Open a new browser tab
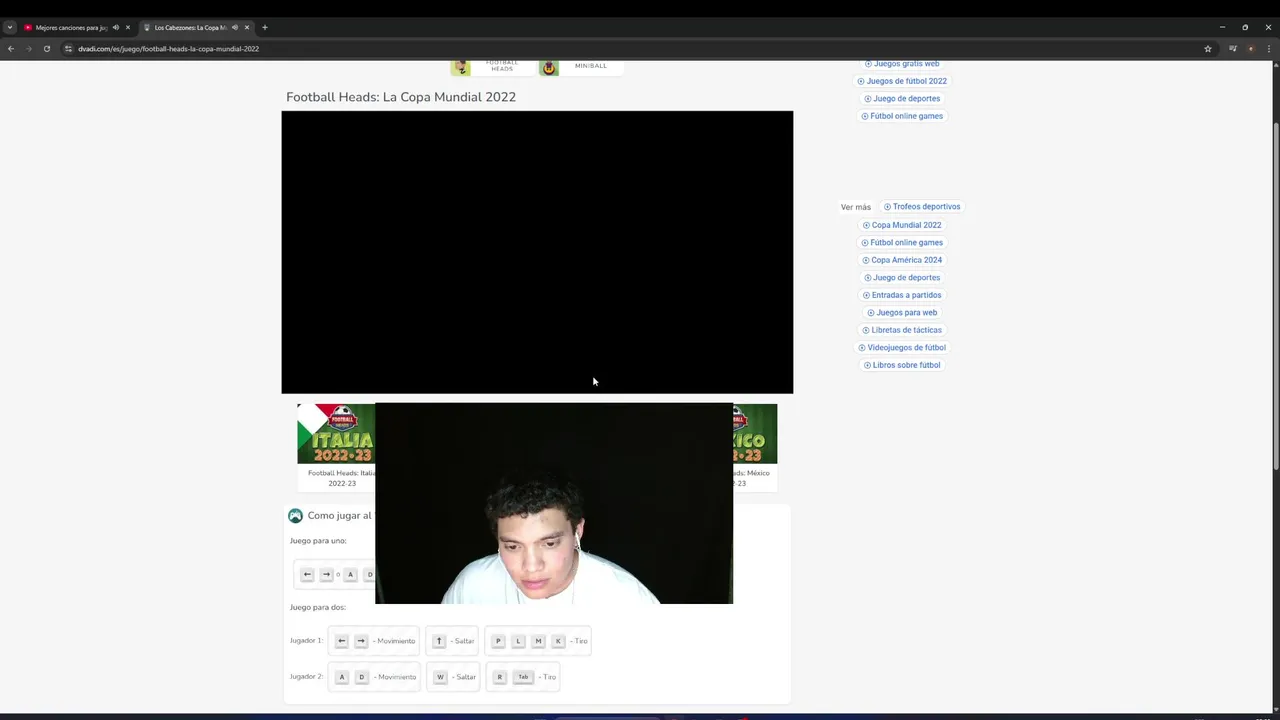The image size is (1280, 720). [x=264, y=27]
